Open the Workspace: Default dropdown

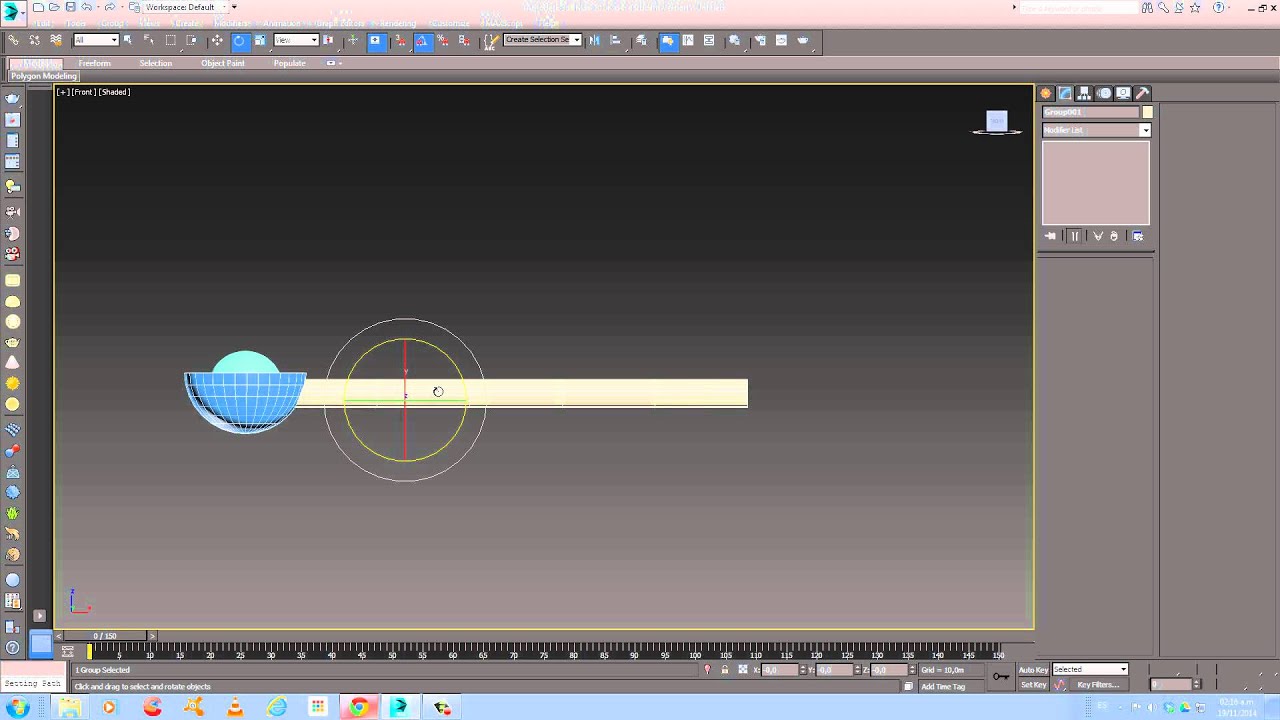(x=186, y=7)
